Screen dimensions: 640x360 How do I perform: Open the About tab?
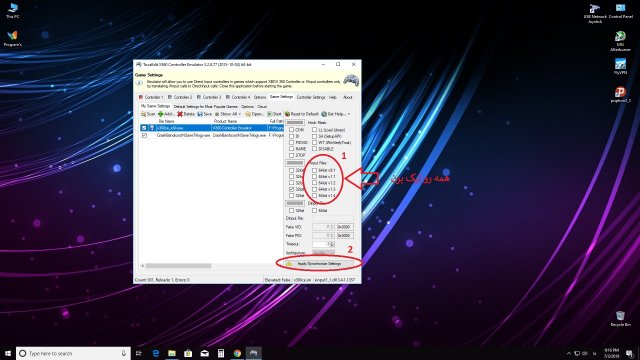(x=347, y=97)
